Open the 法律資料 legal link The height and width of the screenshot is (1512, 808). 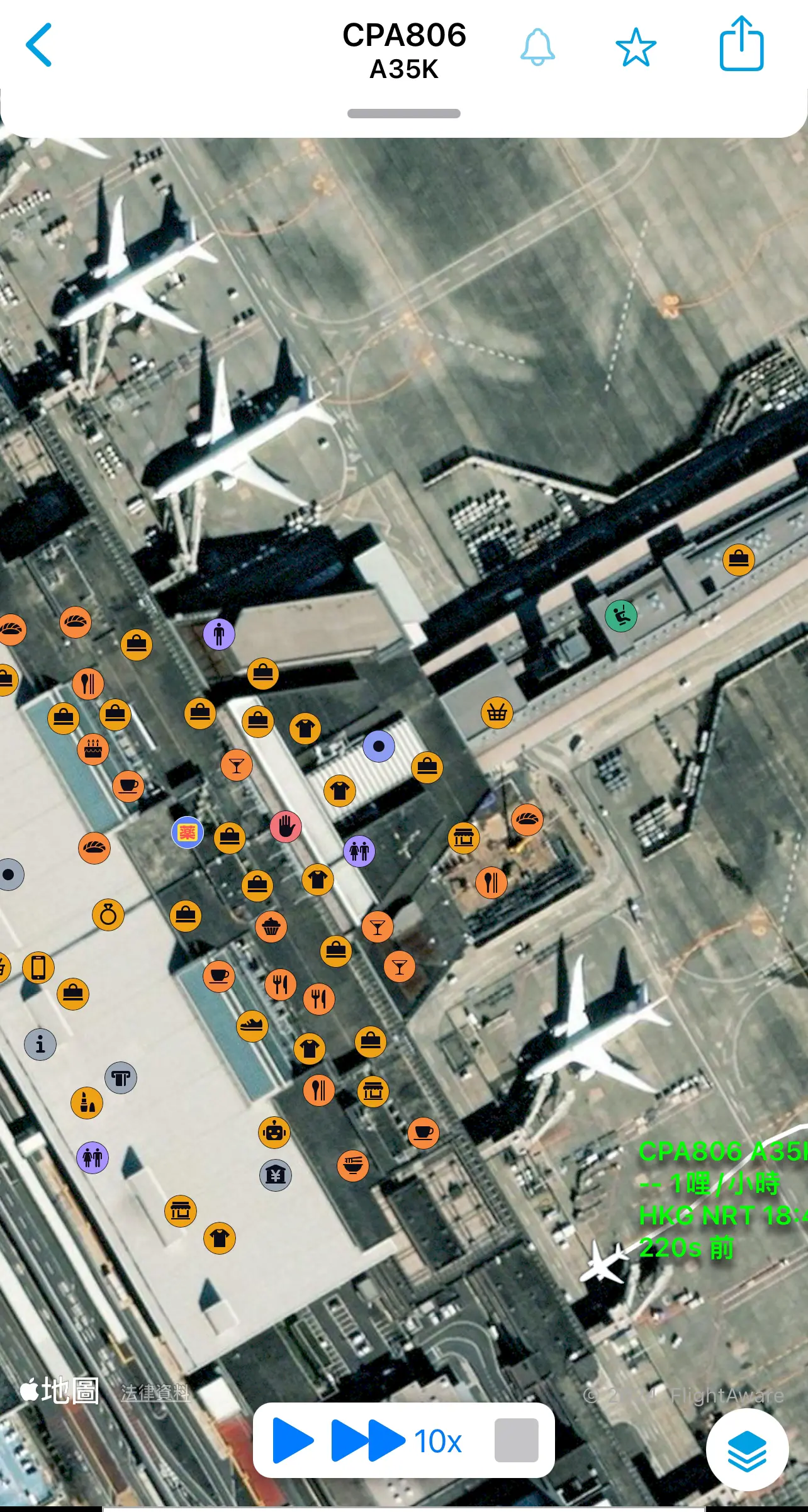(155, 1393)
